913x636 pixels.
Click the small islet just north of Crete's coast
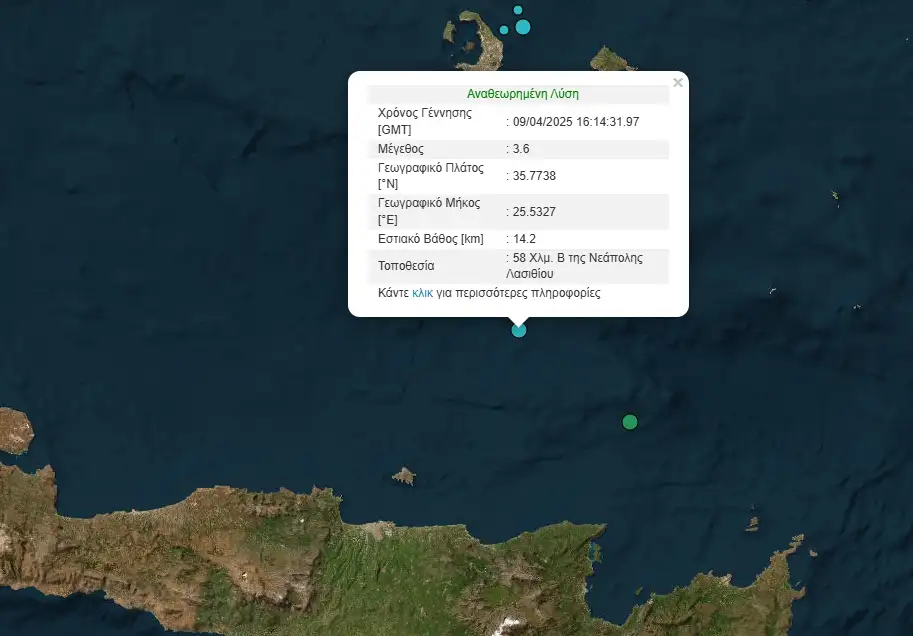point(404,476)
